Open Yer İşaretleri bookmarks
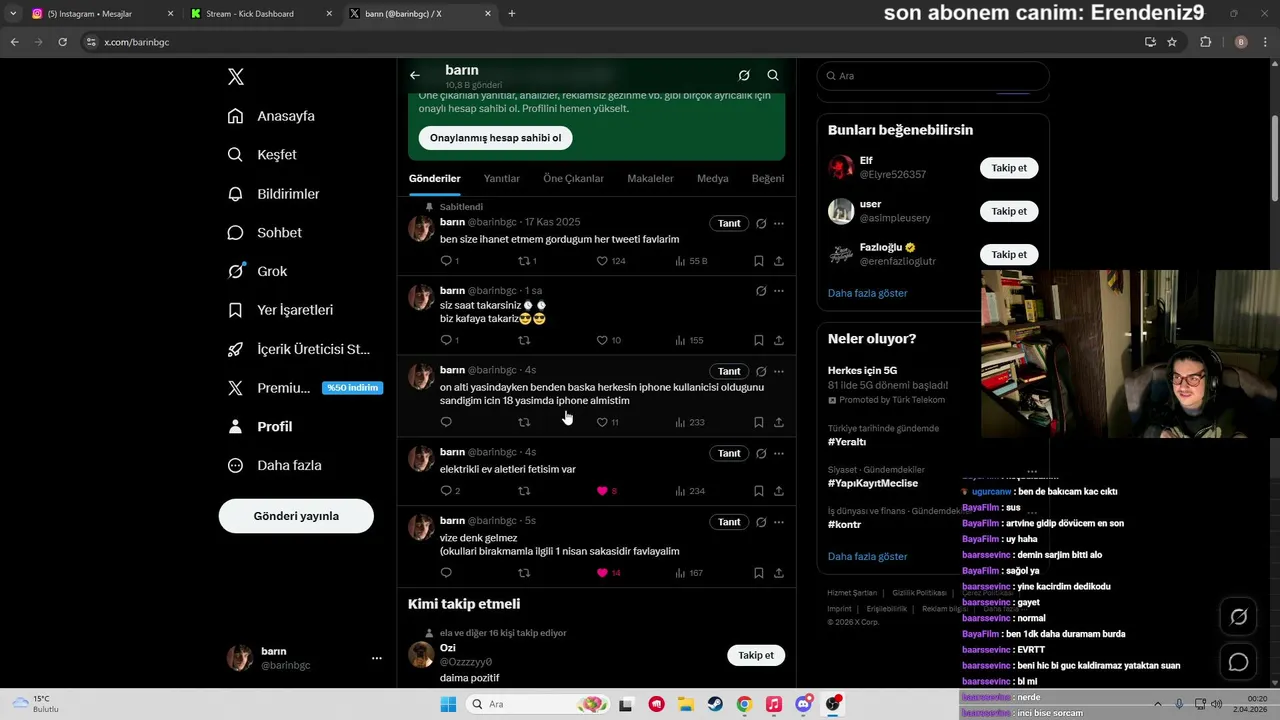 (280, 310)
